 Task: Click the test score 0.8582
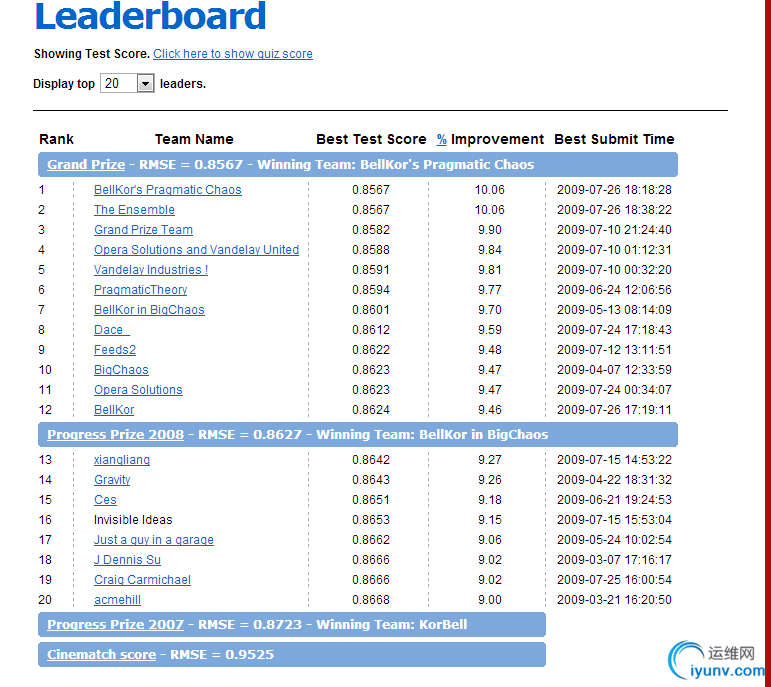pyautogui.click(x=371, y=230)
